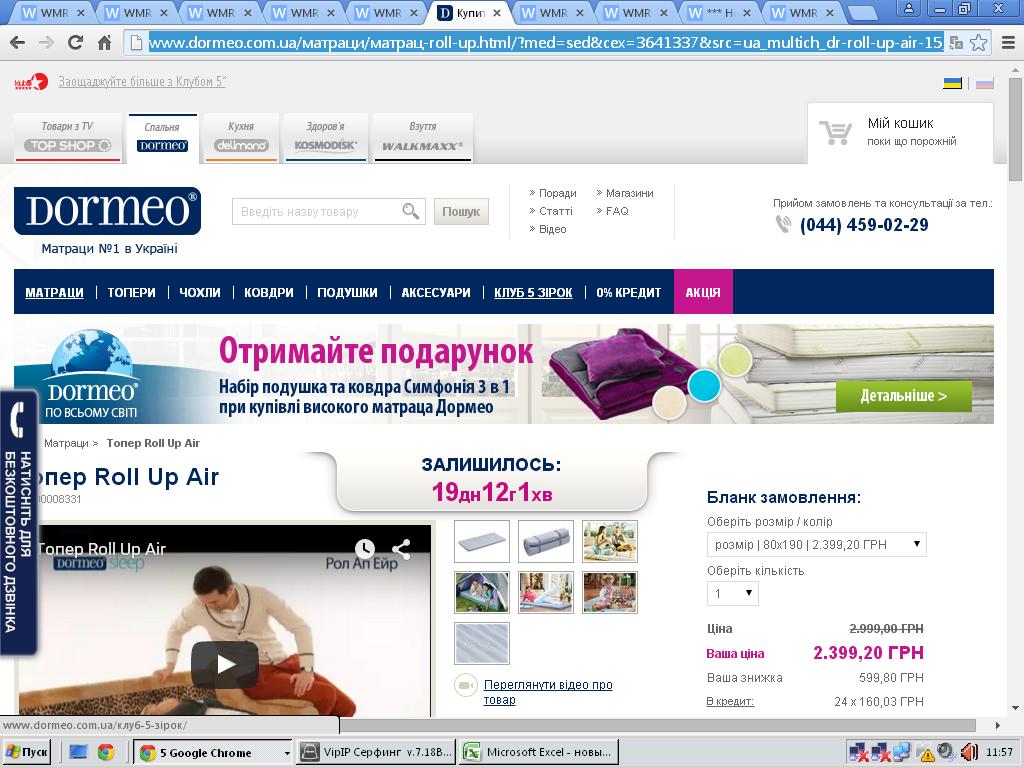The width and height of the screenshot is (1024, 768).
Task: Open the 0% КРЕДИТ menu item
Action: 628,293
